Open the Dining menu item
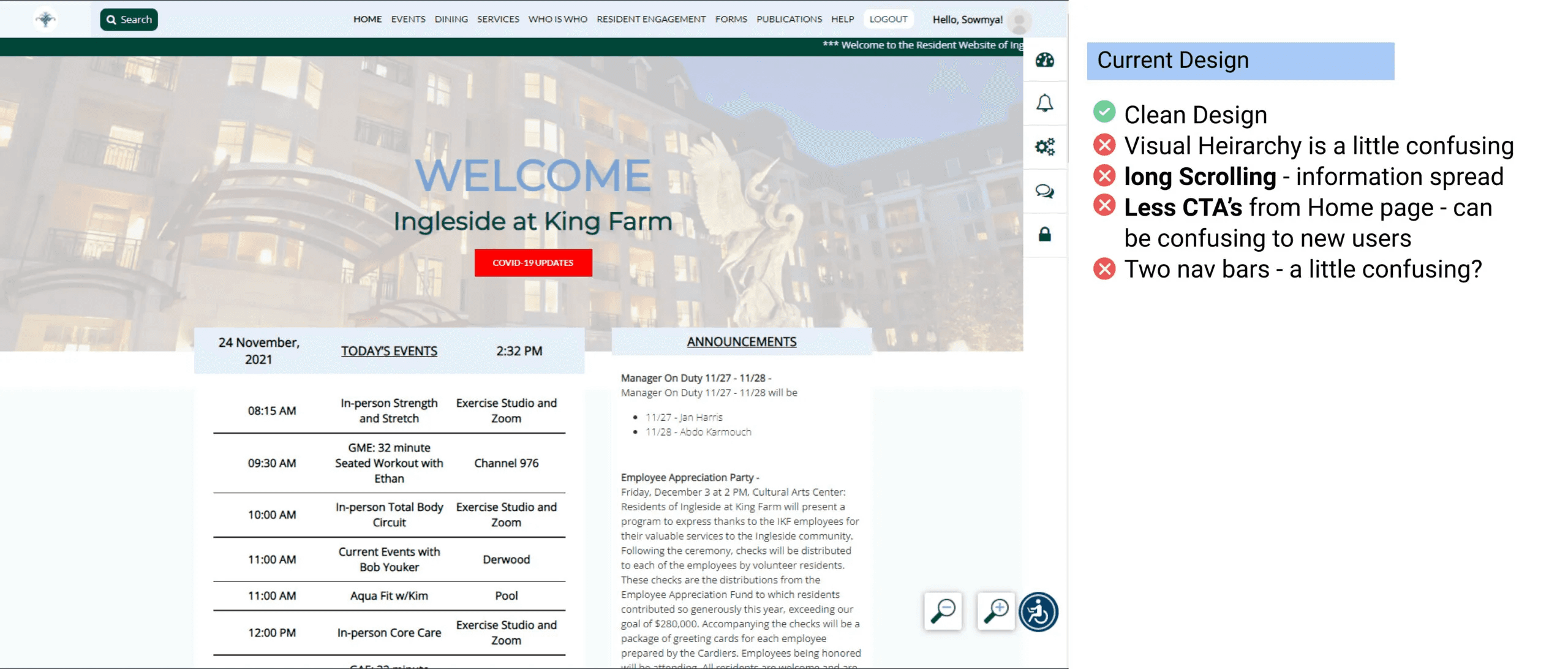Screen dimensions: 1568x669 click(x=451, y=20)
